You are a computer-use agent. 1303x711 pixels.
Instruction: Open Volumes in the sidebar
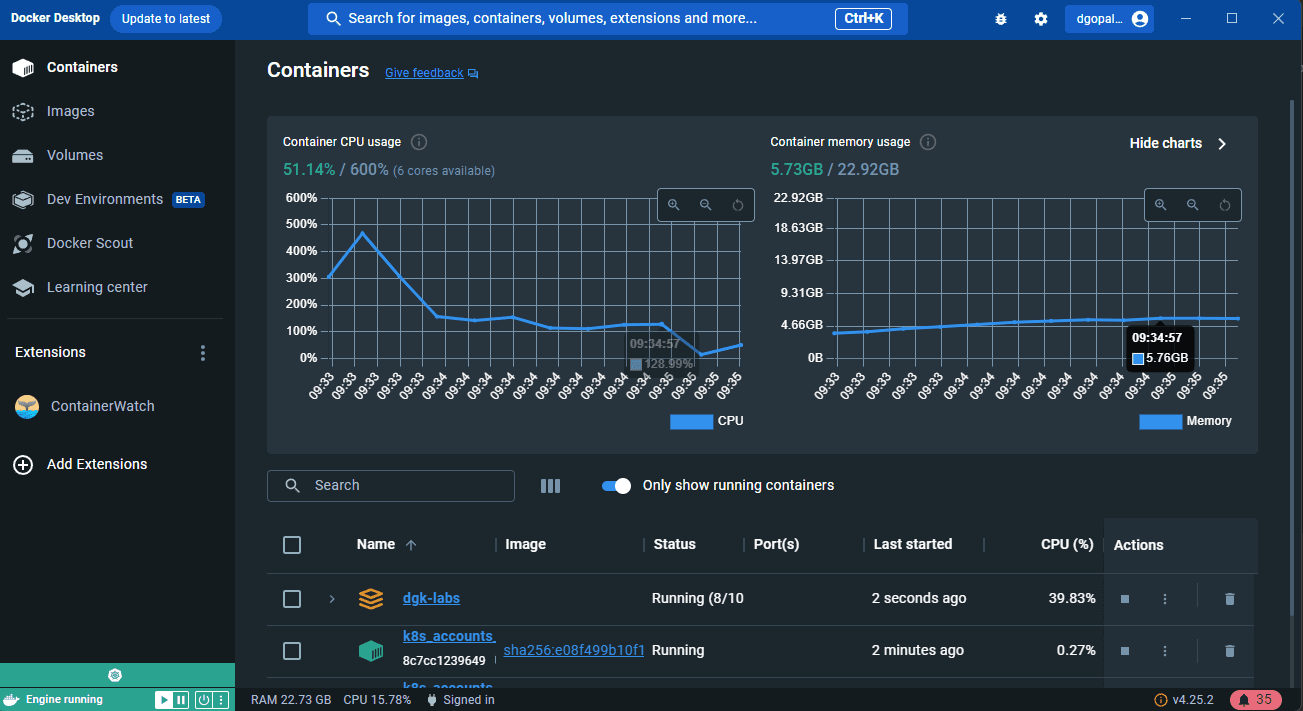(74, 155)
